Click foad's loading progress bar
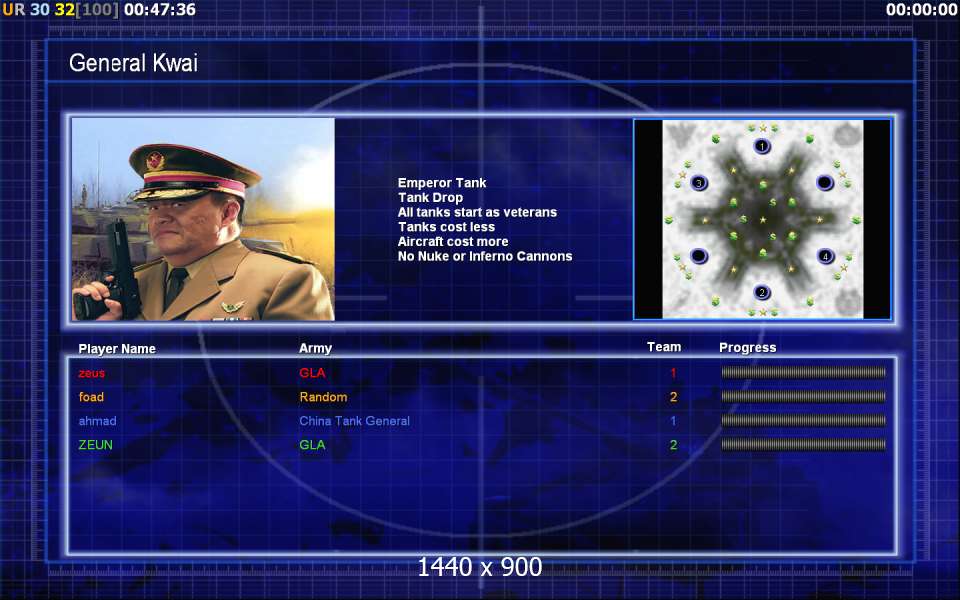 (x=803, y=396)
